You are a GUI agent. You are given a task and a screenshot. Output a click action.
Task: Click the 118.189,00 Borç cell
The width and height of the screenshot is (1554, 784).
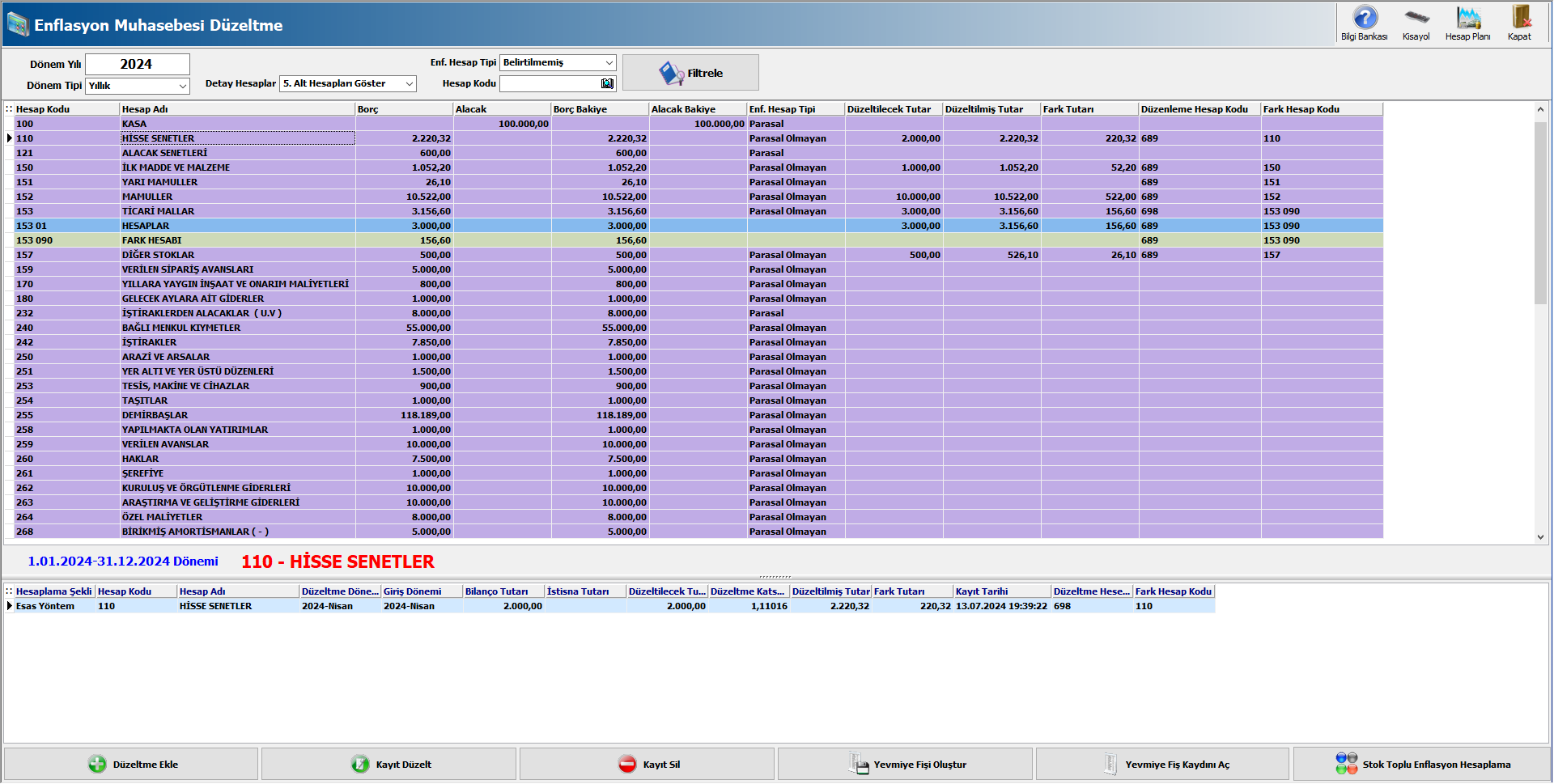click(404, 415)
